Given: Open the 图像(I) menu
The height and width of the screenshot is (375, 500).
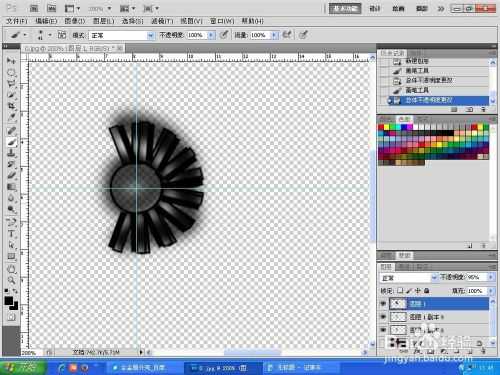Looking at the screenshot, I should click(x=75, y=21).
